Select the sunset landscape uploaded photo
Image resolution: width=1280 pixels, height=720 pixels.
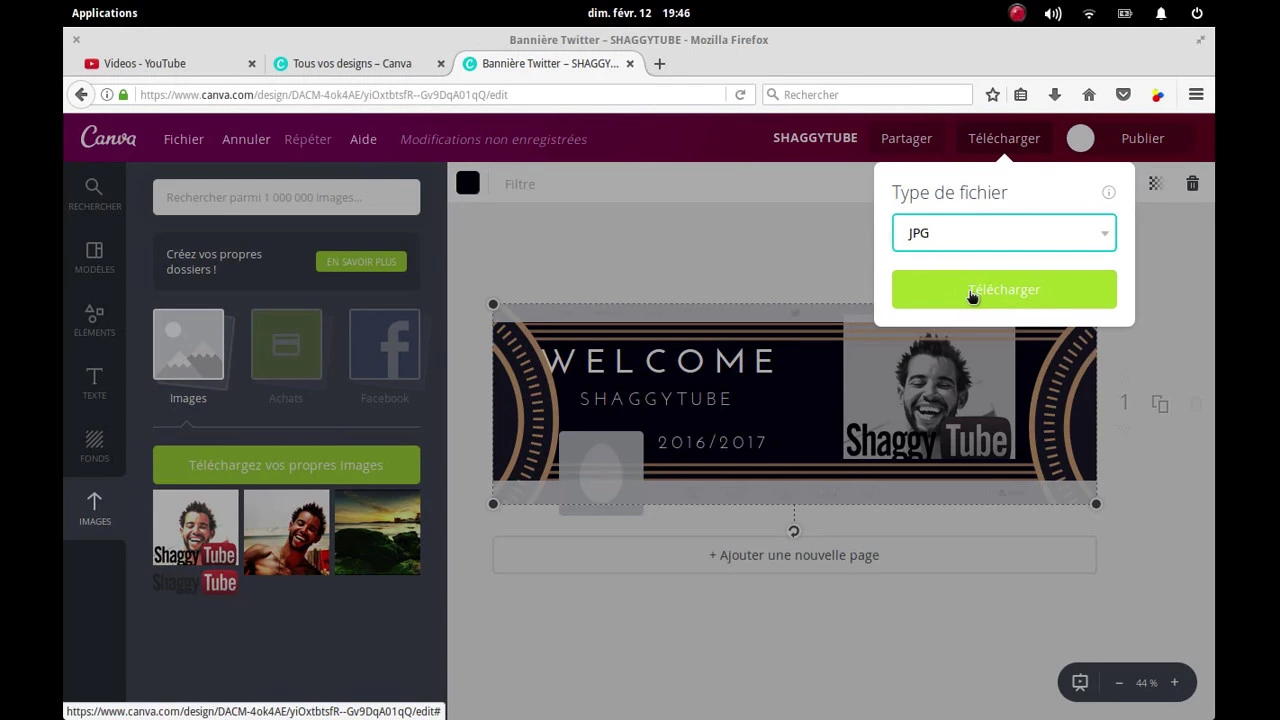pos(377,532)
